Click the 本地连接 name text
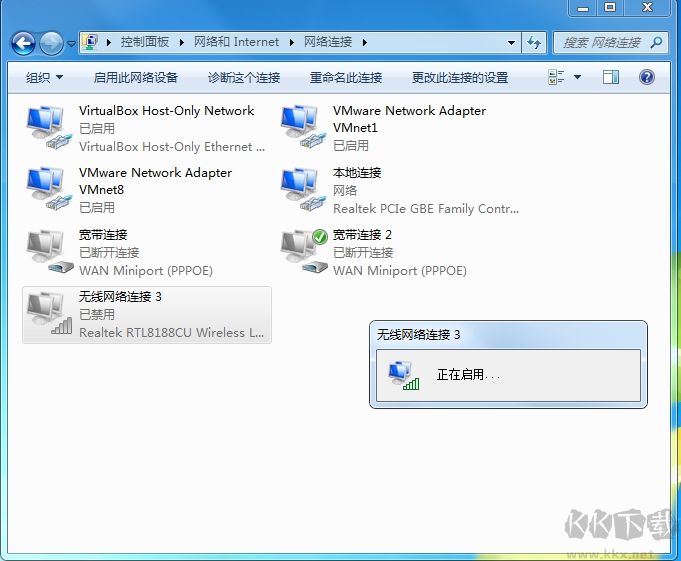Image resolution: width=681 pixels, height=561 pixels. pos(357,173)
